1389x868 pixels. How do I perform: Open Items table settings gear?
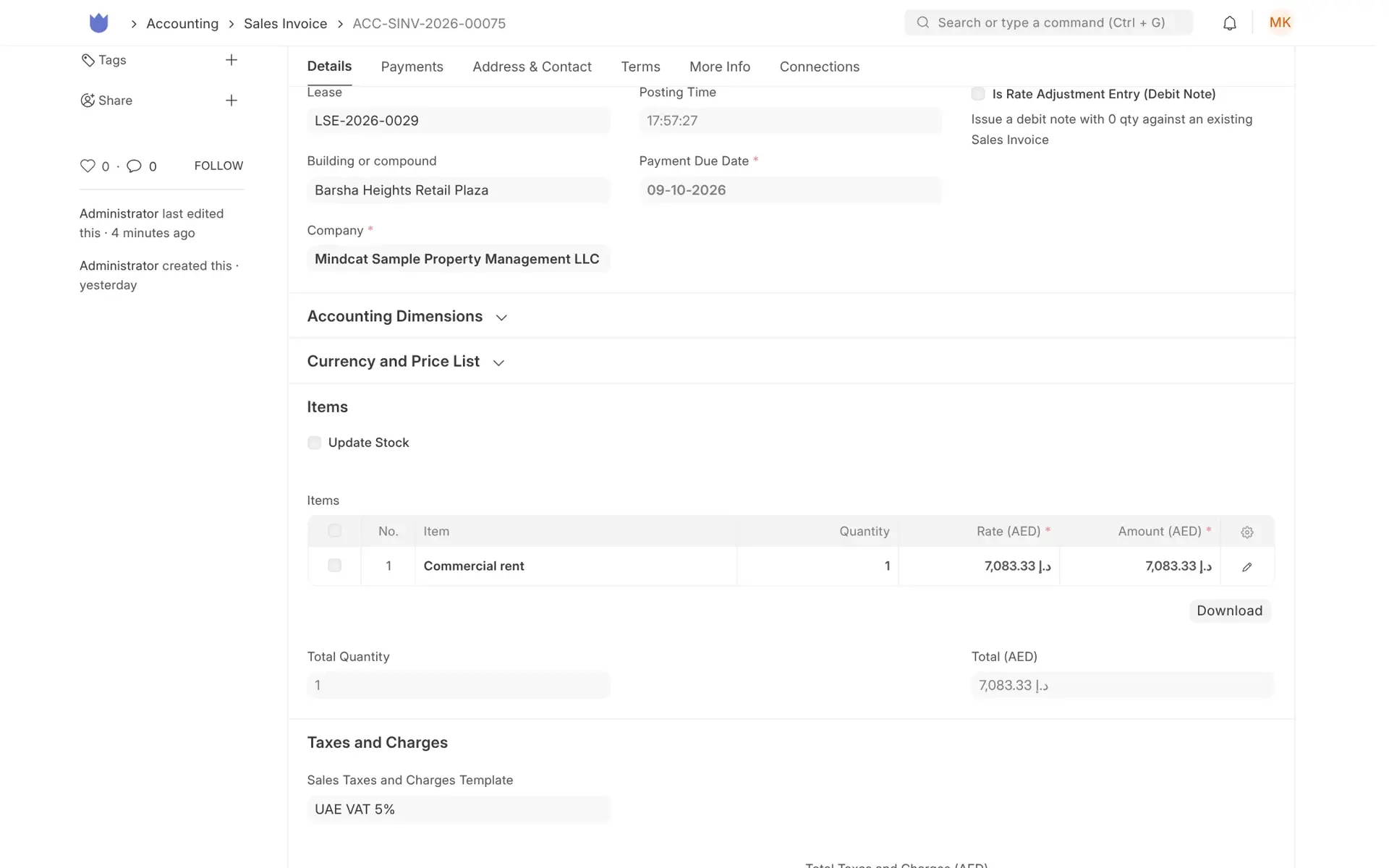1246,532
